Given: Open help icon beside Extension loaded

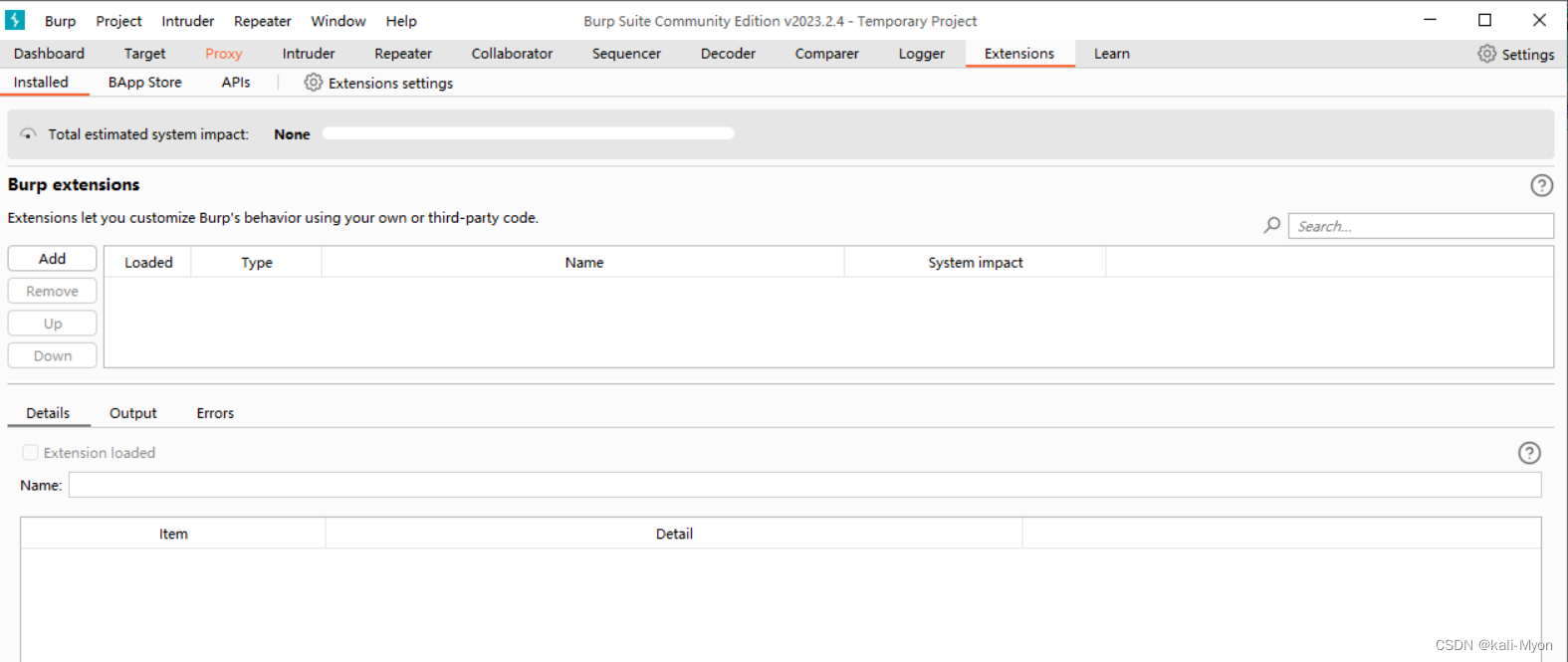Looking at the screenshot, I should click(x=1529, y=453).
